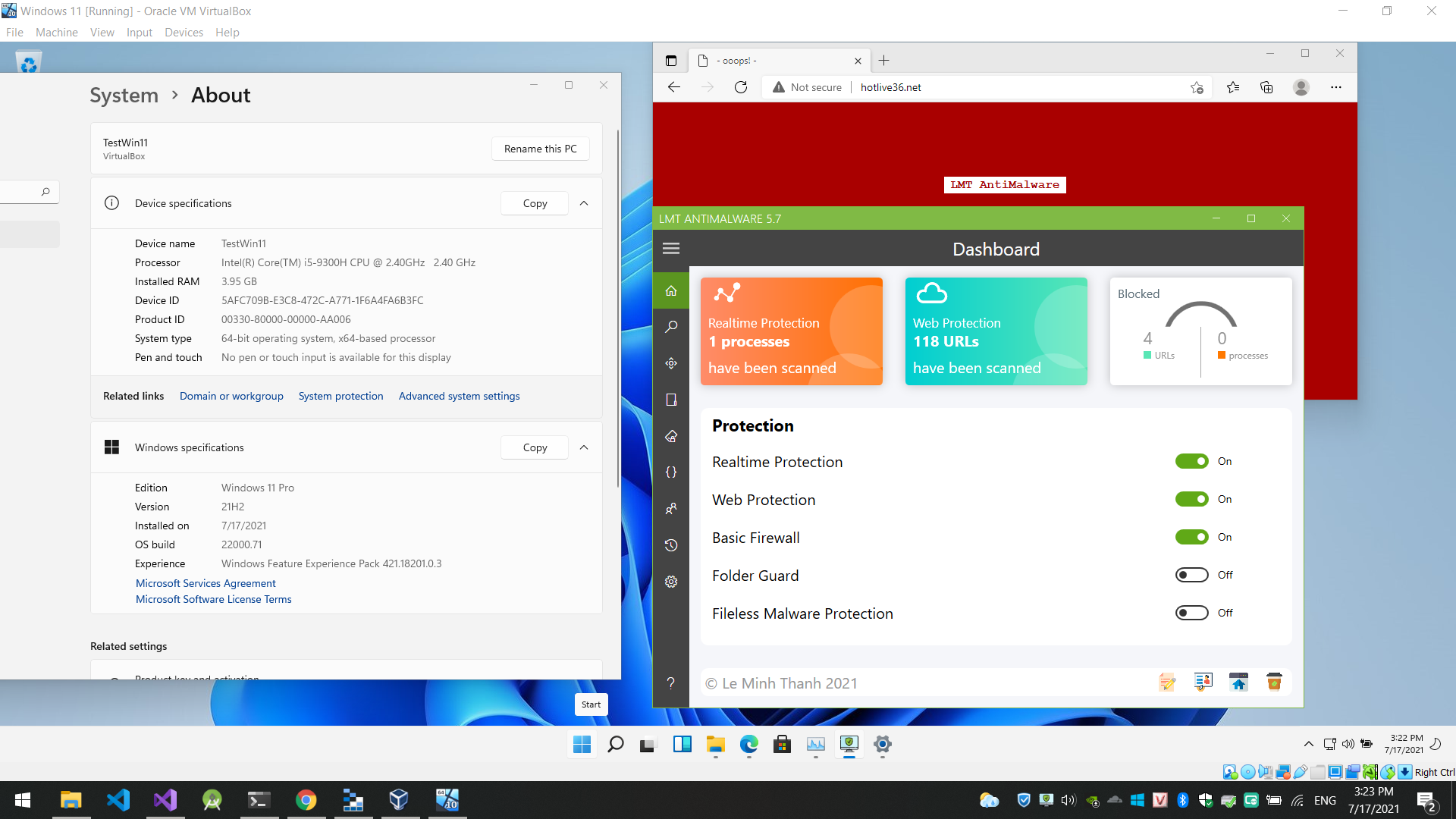Enable the Folder Guard toggle
Screen dimensions: 1456x819
coord(1191,575)
